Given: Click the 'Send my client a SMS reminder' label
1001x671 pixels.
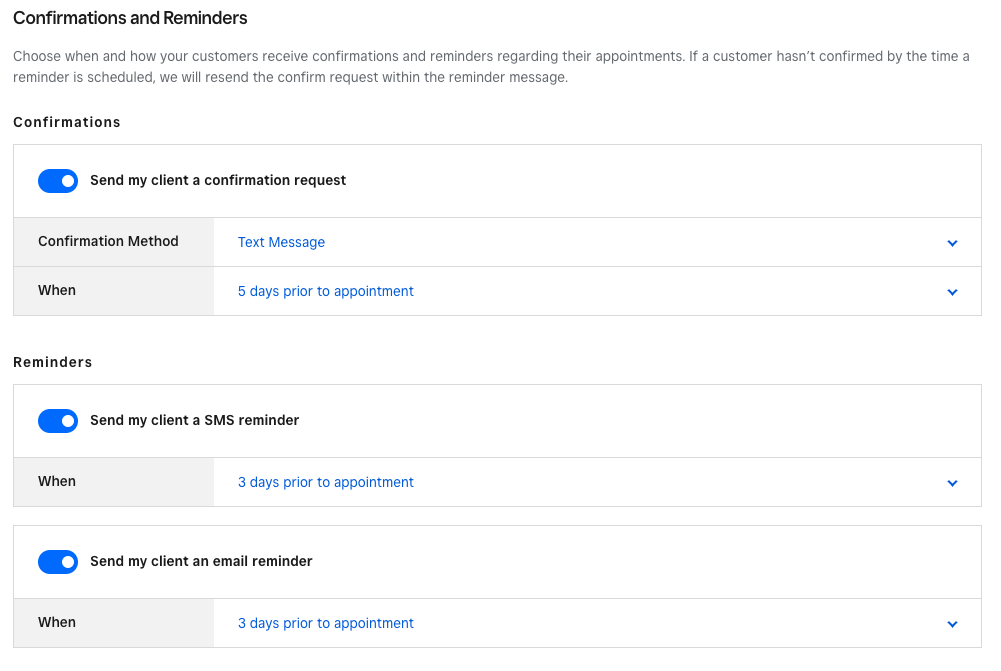Looking at the screenshot, I should (195, 420).
